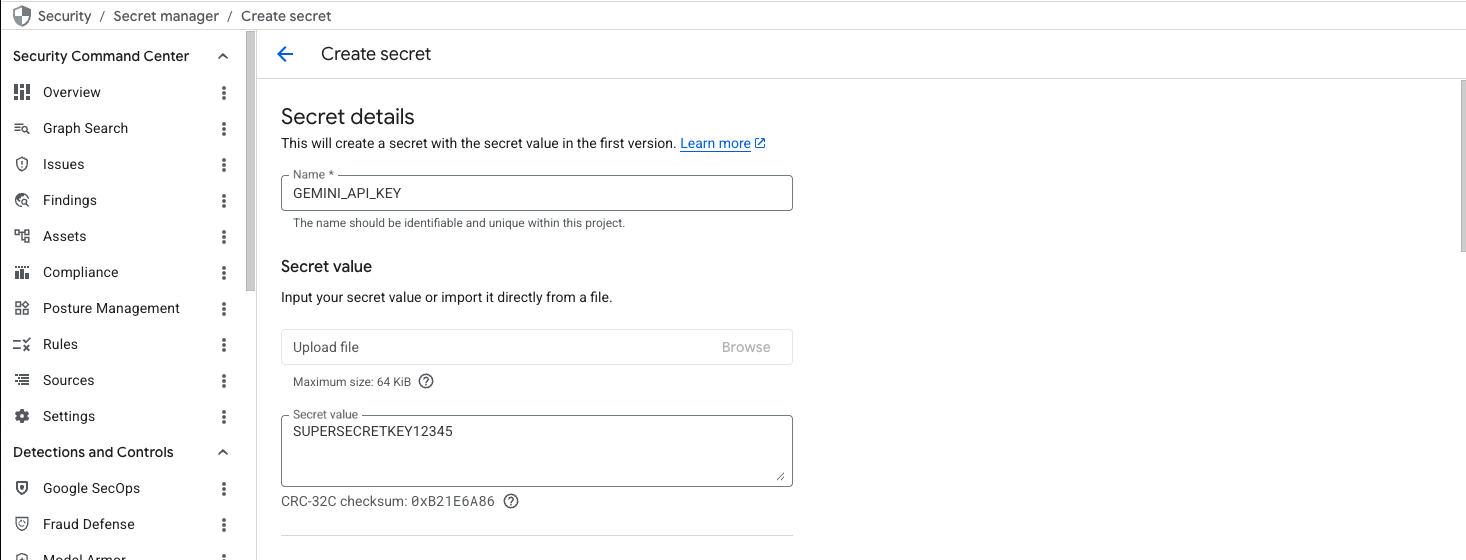Click the Learn more link
This screenshot has height=560, width=1466.
(x=715, y=143)
